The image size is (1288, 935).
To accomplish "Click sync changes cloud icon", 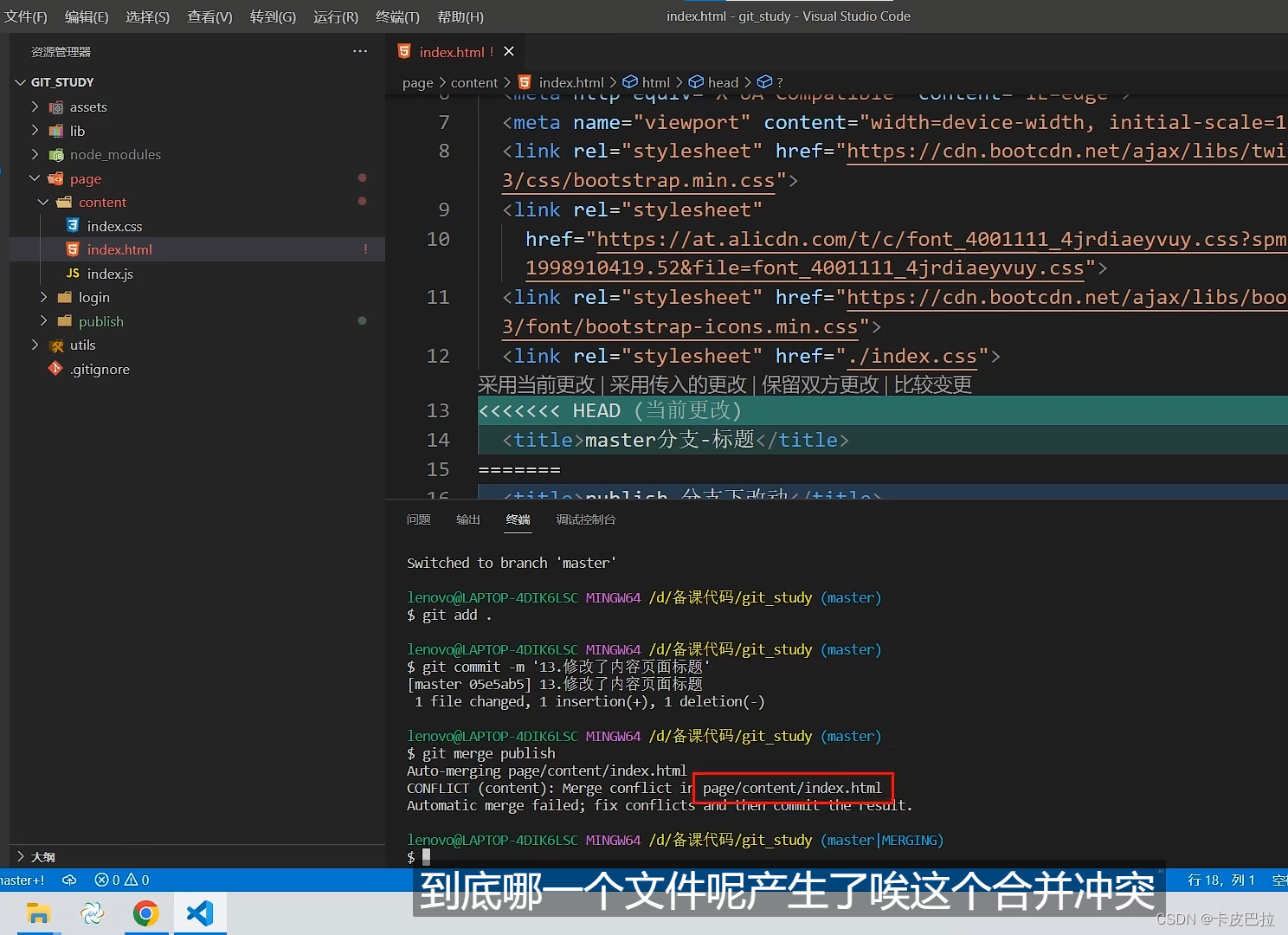I will tap(70, 880).
